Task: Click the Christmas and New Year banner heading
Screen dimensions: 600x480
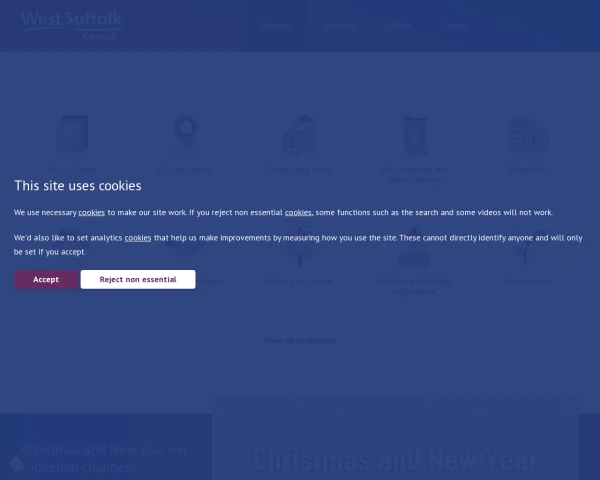Action: point(394,460)
